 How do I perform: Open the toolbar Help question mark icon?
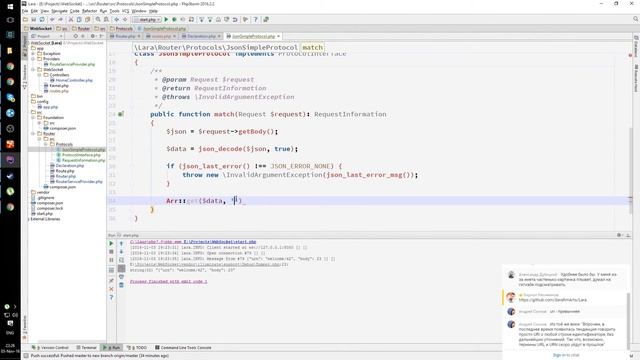(x=256, y=20)
